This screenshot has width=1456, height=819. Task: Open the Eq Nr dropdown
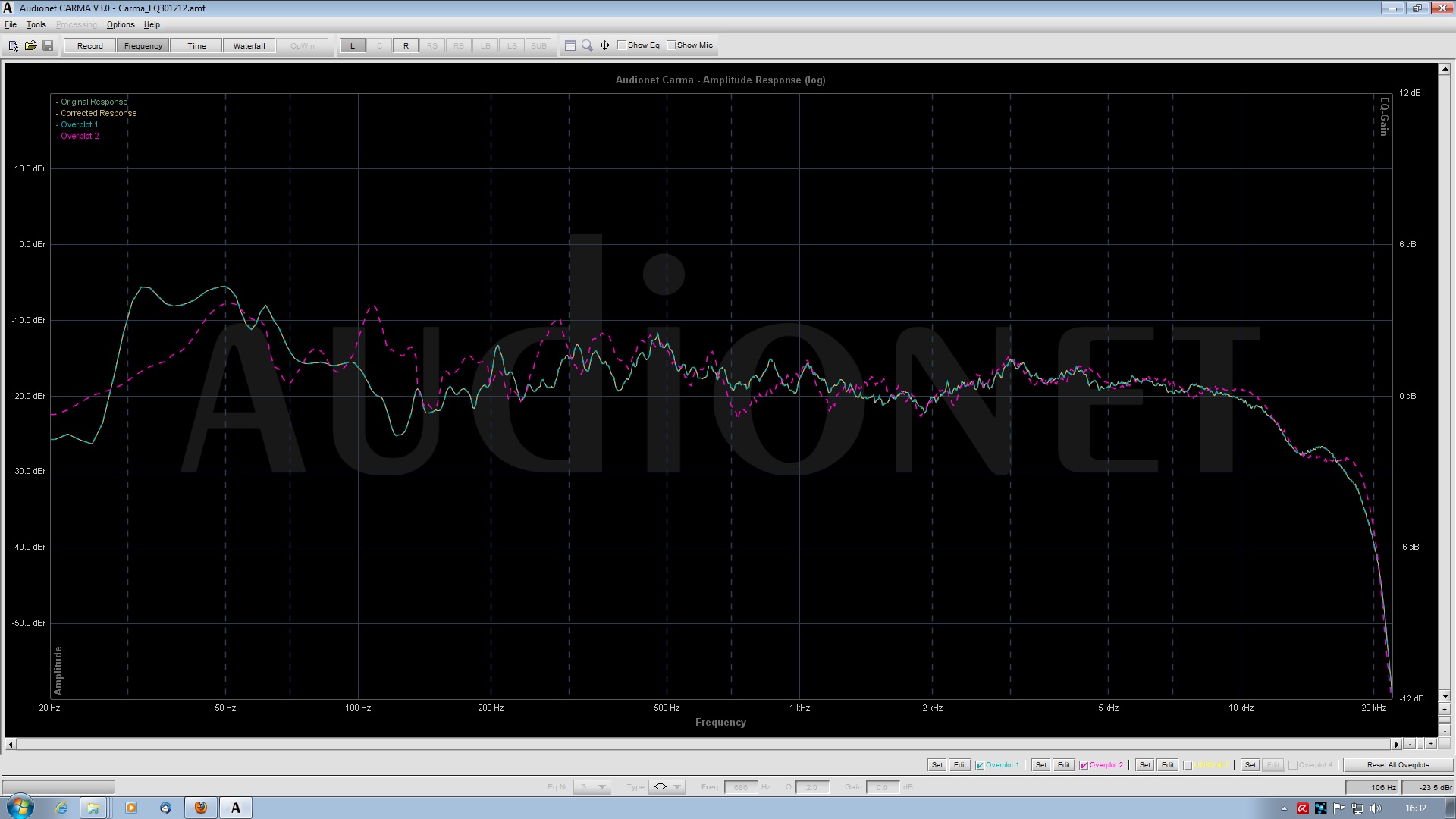pyautogui.click(x=602, y=787)
